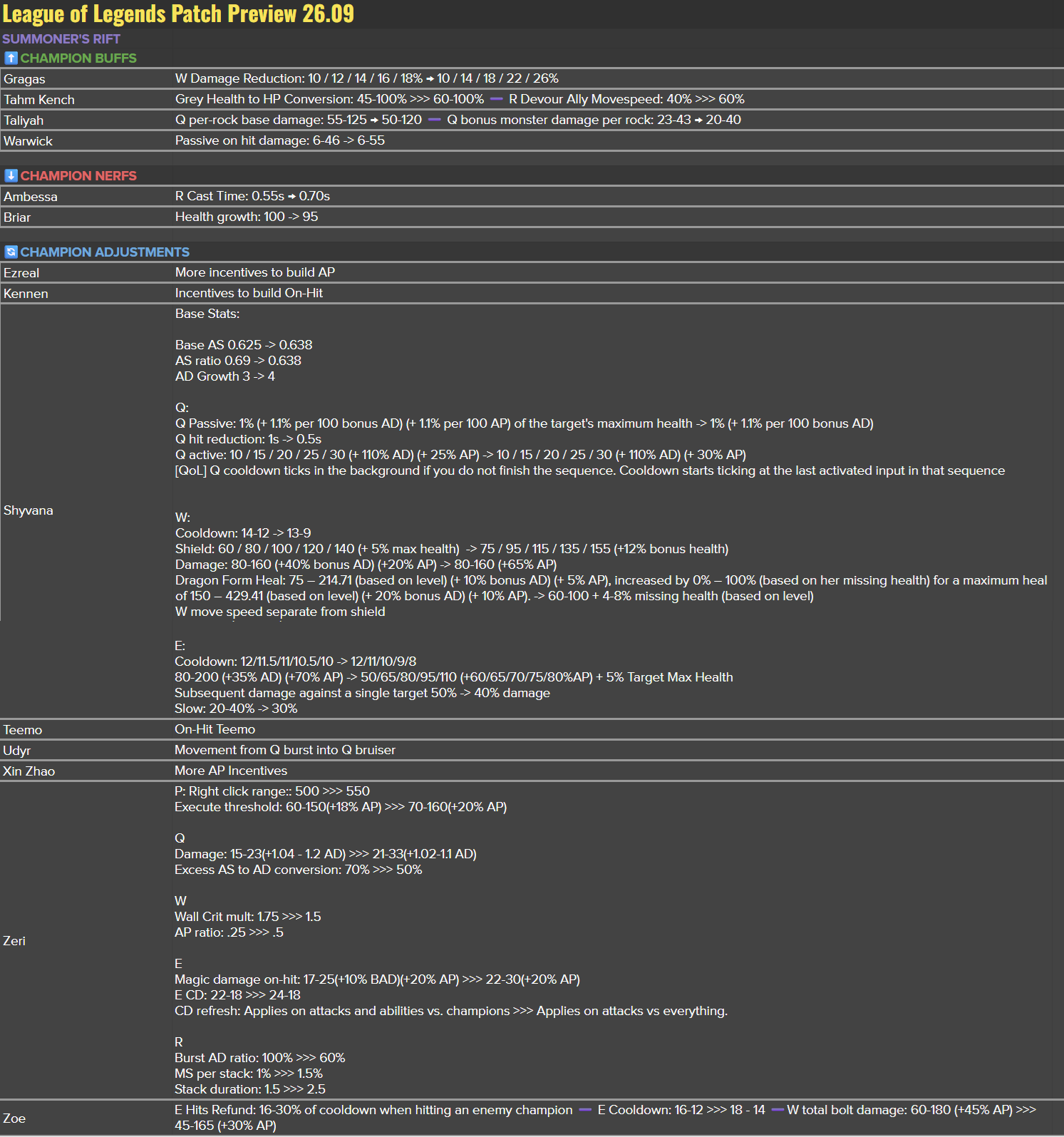Click the Briar champion name
Viewport: 1064px width, 1137px height.
[x=17, y=217]
